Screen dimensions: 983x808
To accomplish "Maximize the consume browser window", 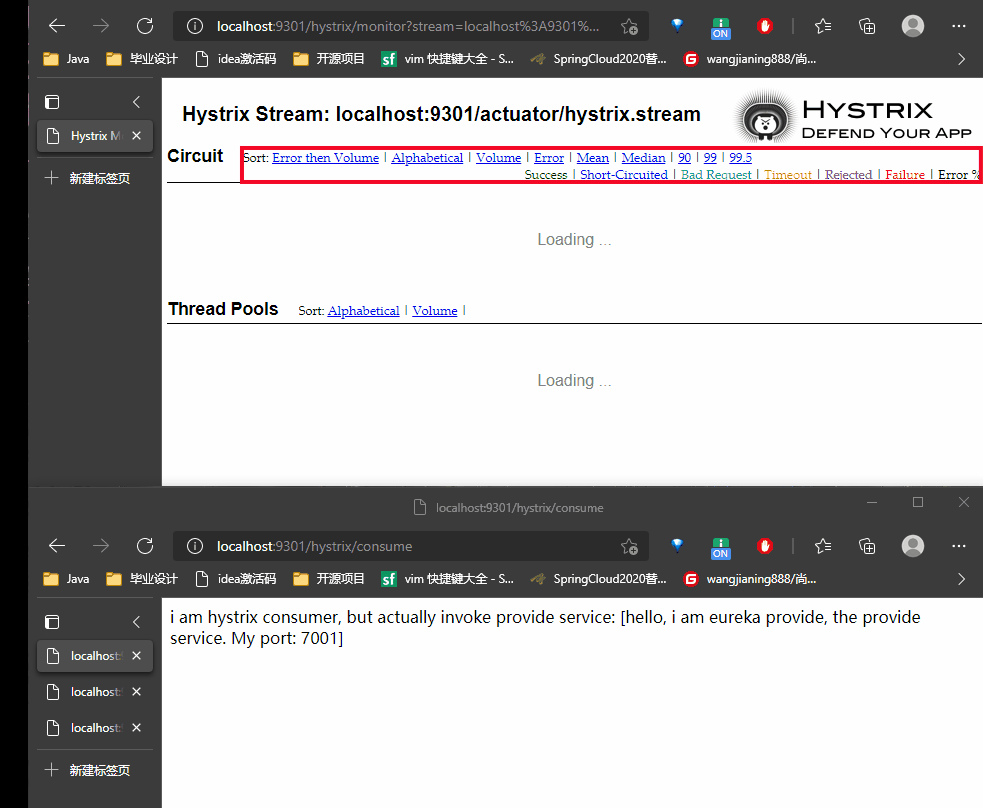I will (918, 502).
